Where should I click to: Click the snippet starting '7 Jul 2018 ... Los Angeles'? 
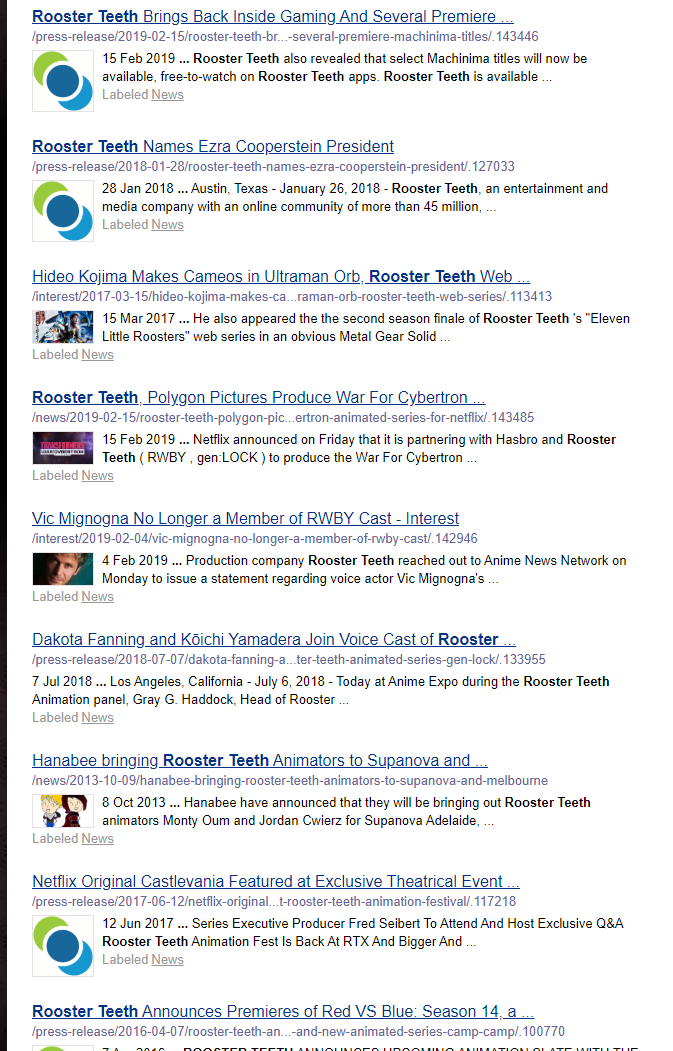point(320,690)
